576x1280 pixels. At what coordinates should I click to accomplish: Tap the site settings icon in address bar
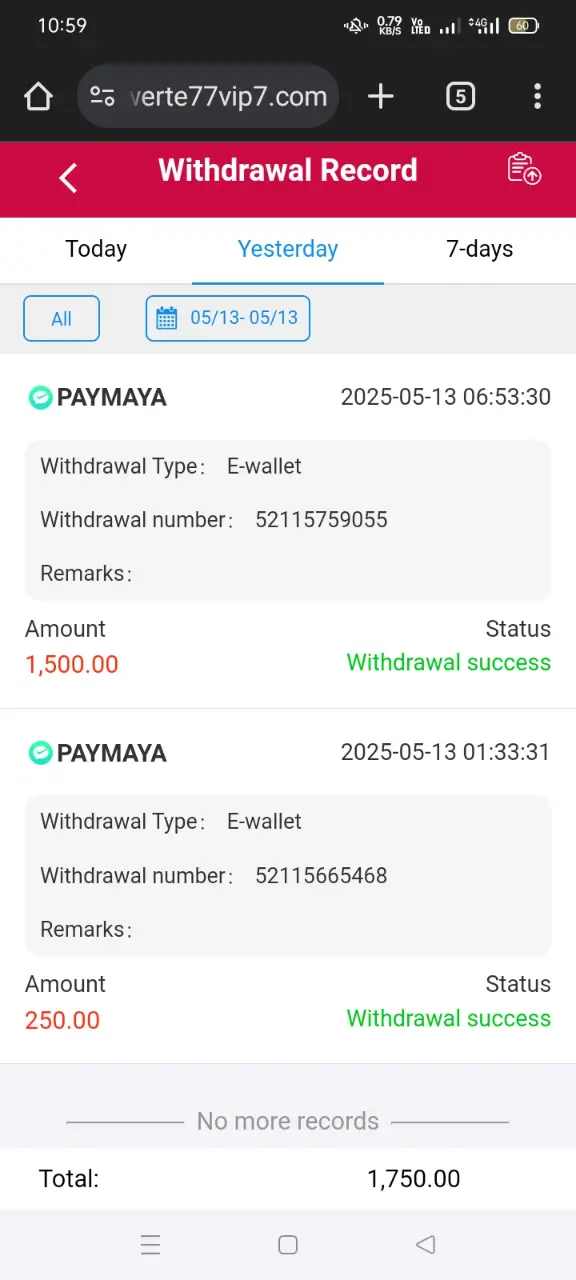(x=102, y=96)
